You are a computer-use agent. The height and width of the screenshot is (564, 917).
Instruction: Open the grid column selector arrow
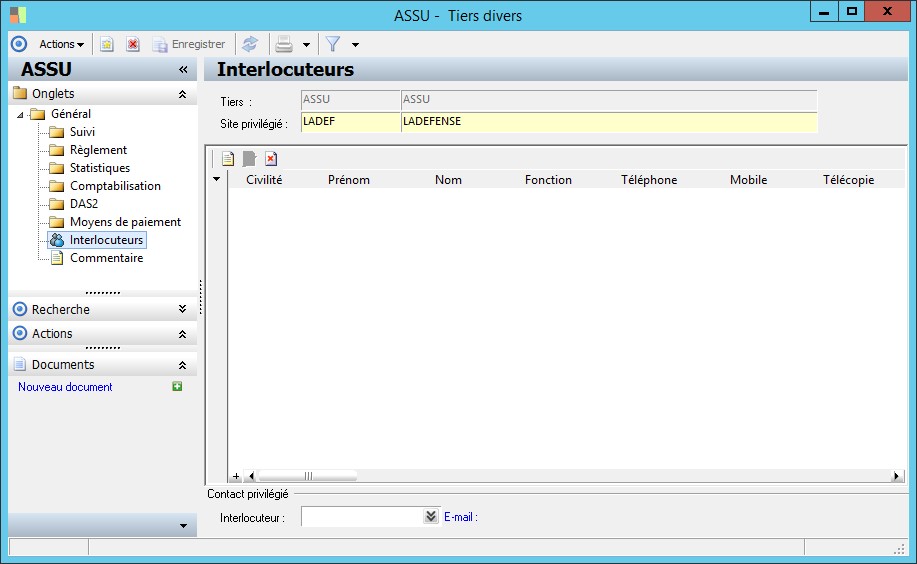pos(216,179)
